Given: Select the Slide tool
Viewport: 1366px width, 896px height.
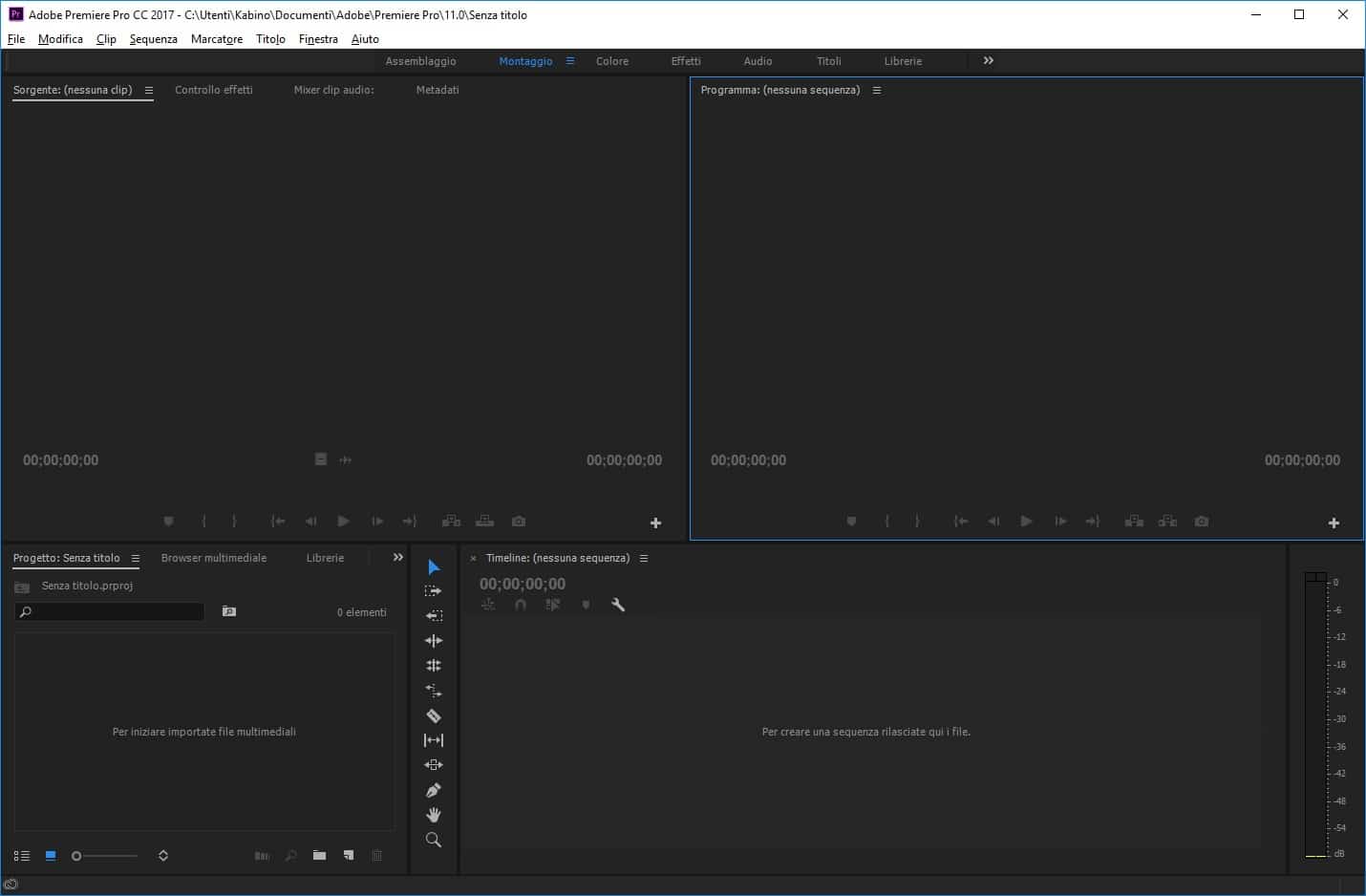Looking at the screenshot, I should point(434,765).
